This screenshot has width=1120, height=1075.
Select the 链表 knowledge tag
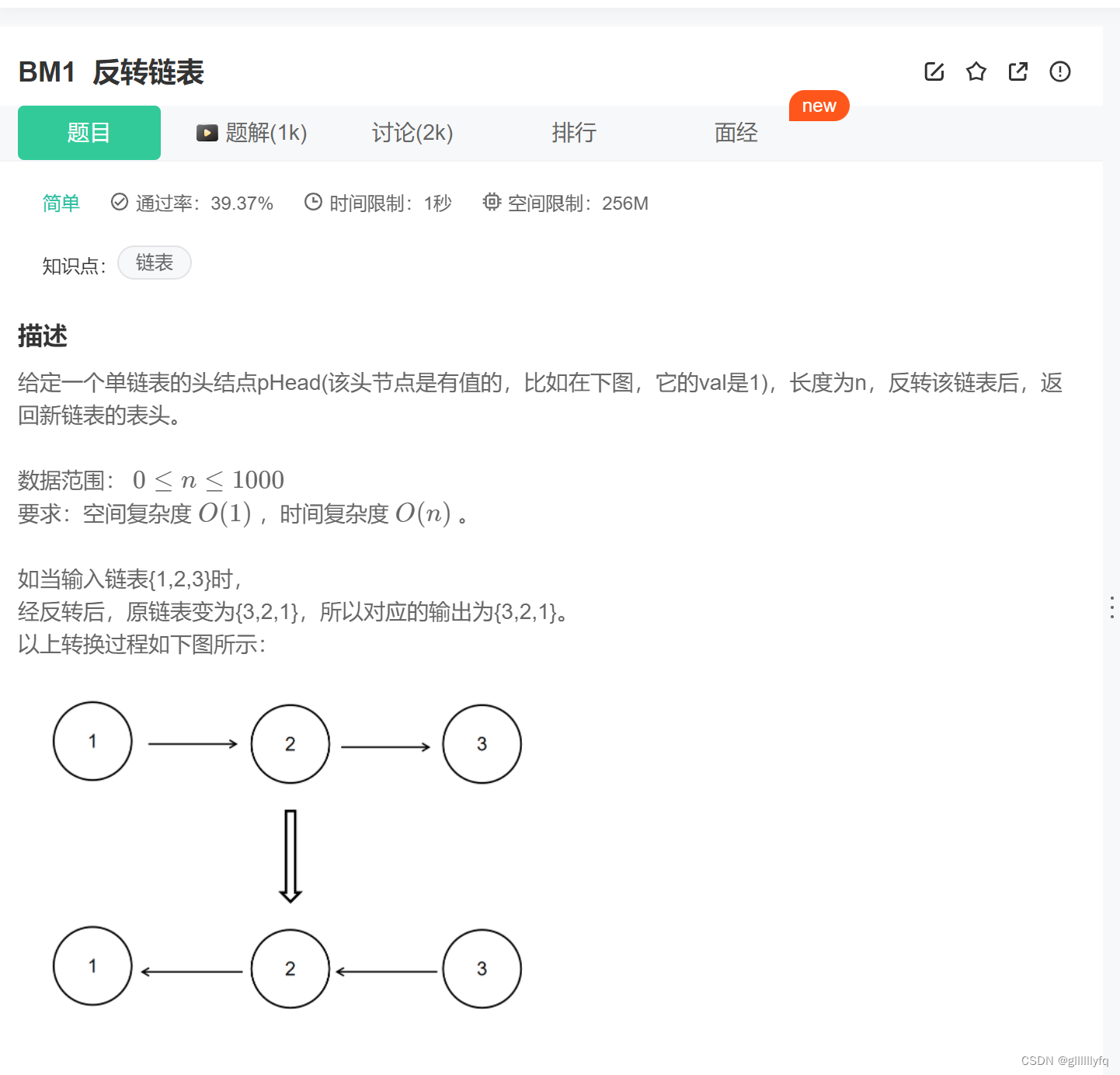click(155, 263)
